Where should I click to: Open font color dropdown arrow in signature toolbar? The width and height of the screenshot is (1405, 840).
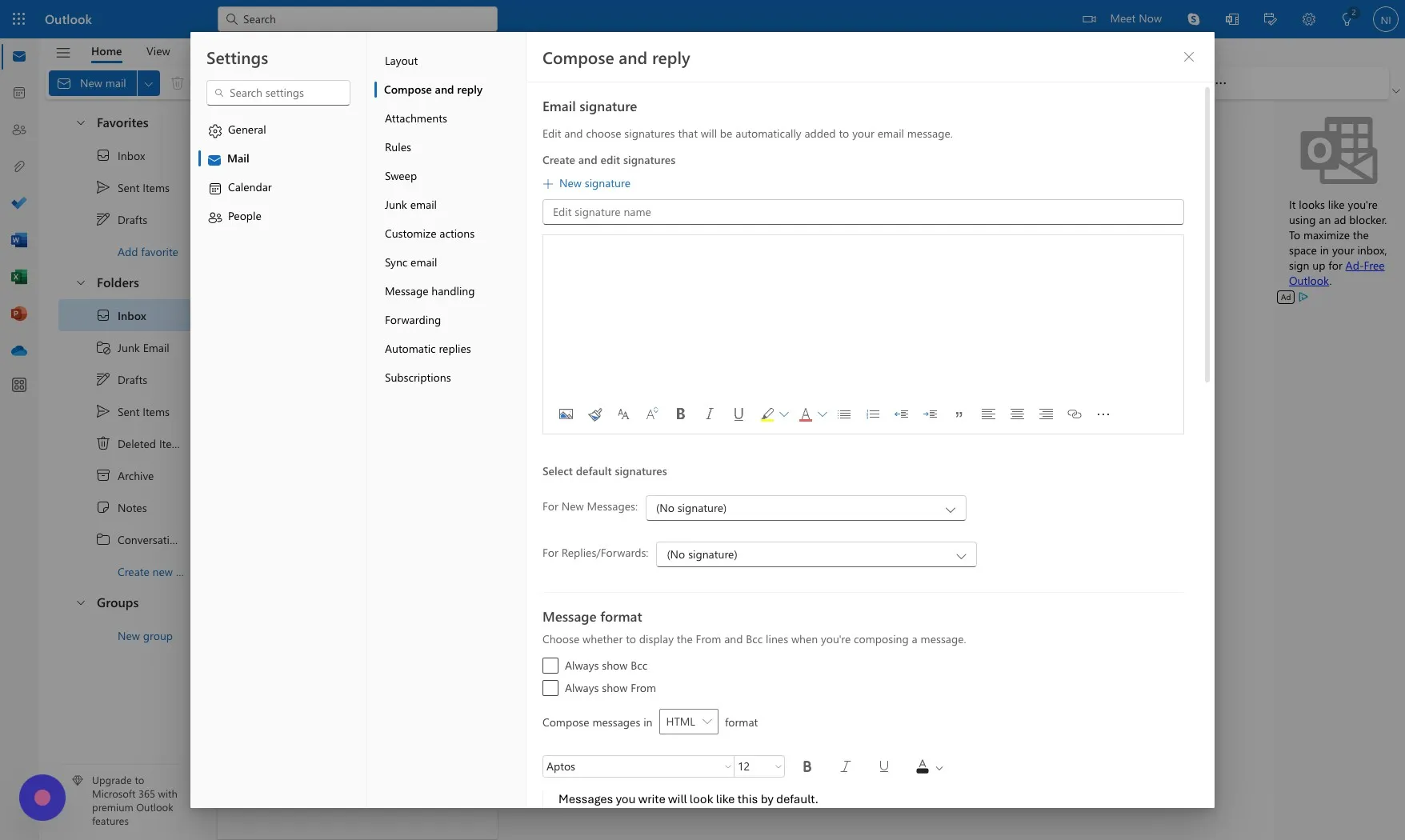pyautogui.click(x=823, y=414)
